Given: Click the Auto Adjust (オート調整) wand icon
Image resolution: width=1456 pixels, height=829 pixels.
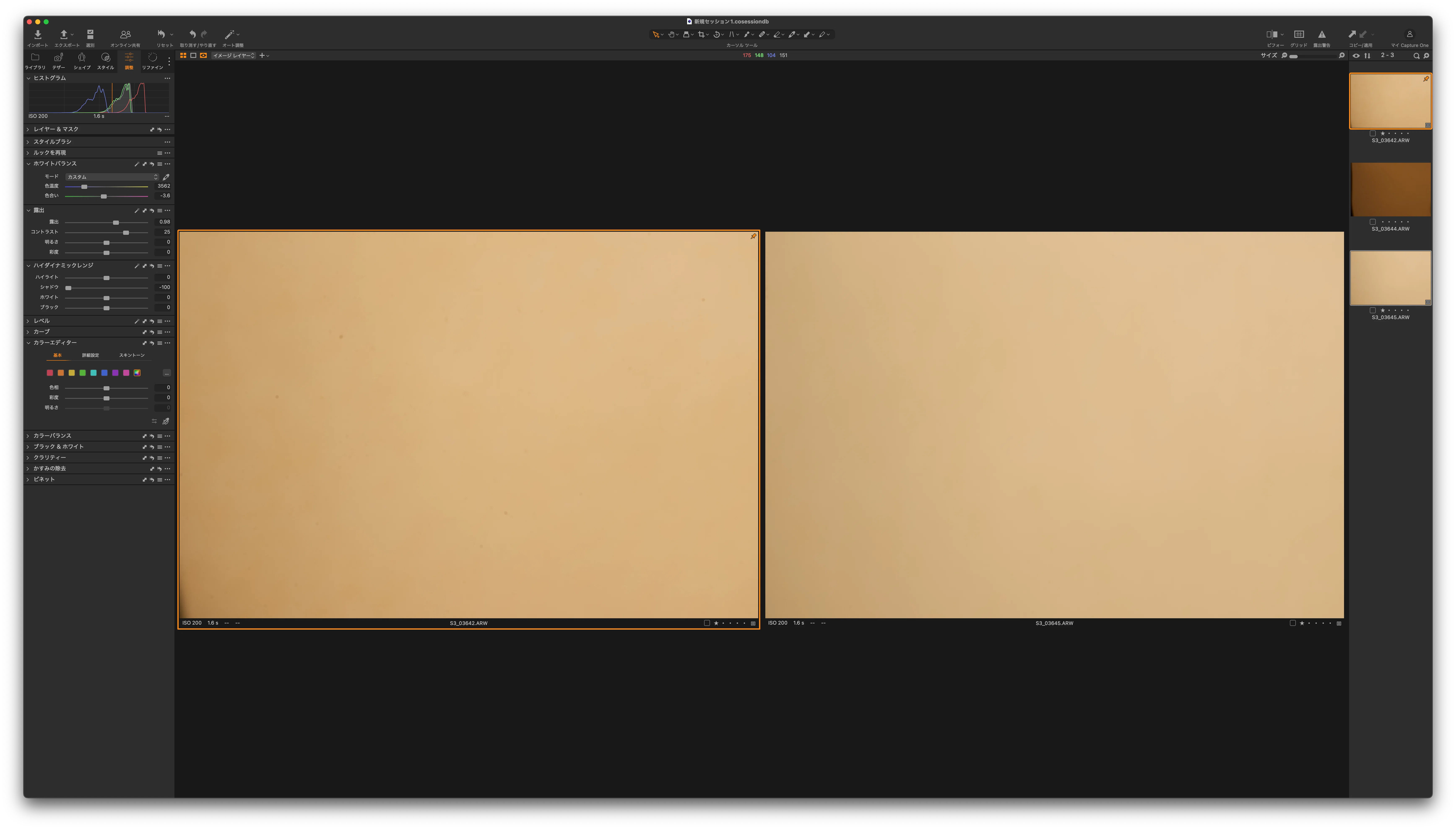Looking at the screenshot, I should pos(229,35).
